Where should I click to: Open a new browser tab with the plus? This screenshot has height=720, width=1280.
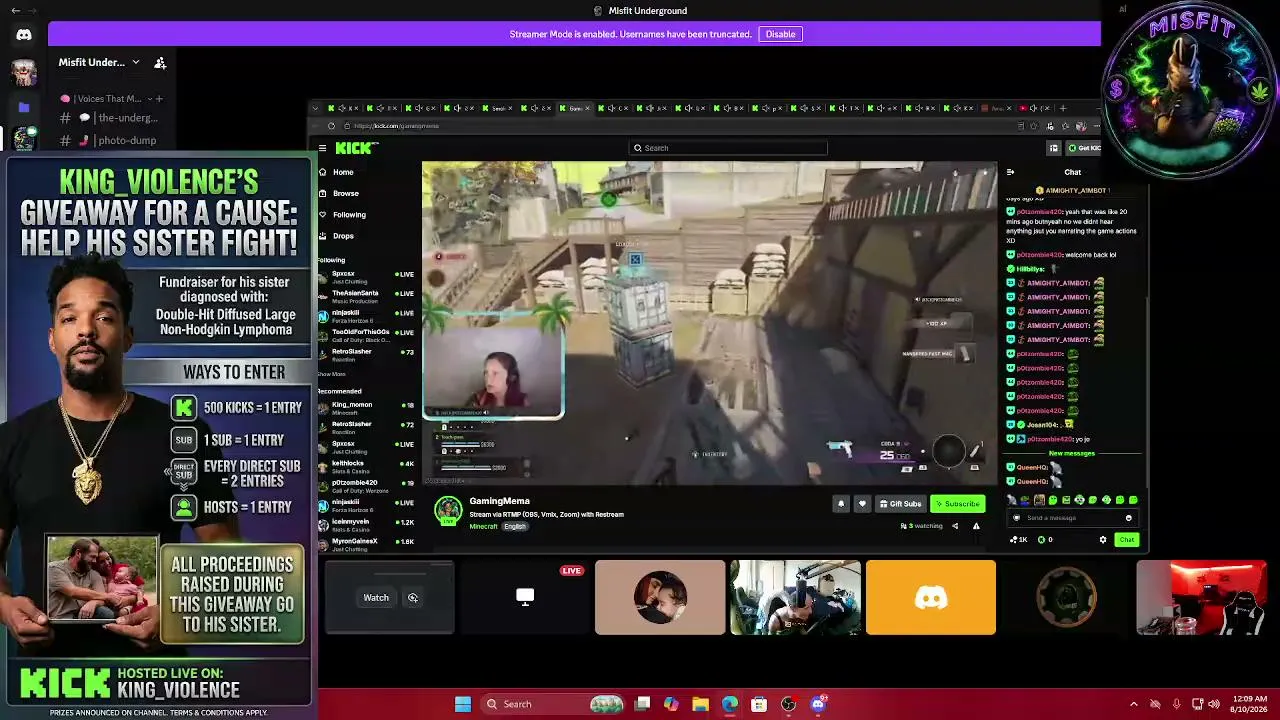pos(1063,108)
